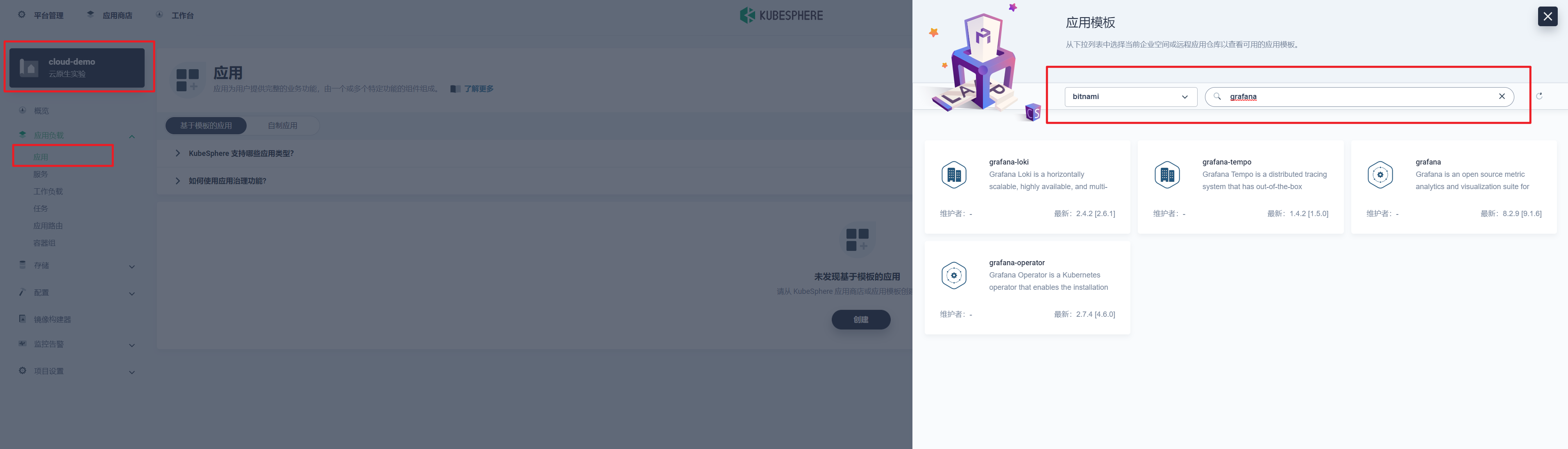The height and width of the screenshot is (449, 1568).
Task: Click the grafana search input field
Action: point(1359,97)
